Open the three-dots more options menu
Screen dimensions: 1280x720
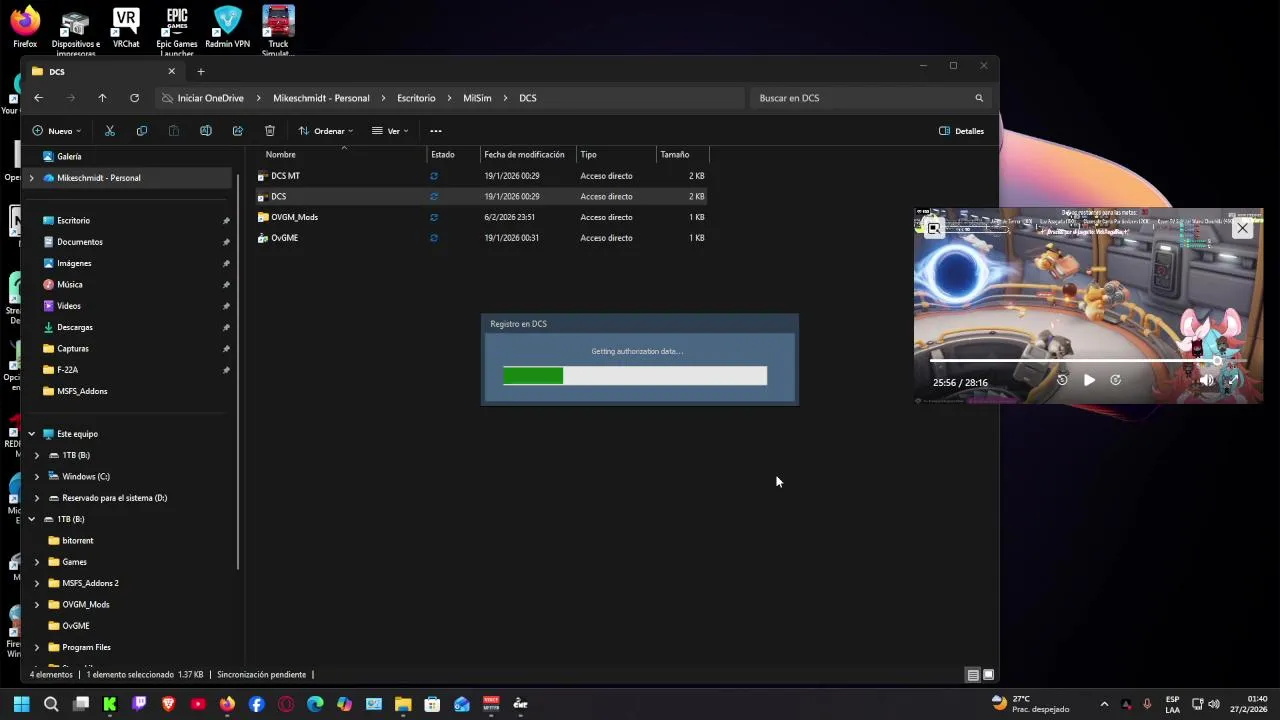tap(436, 131)
